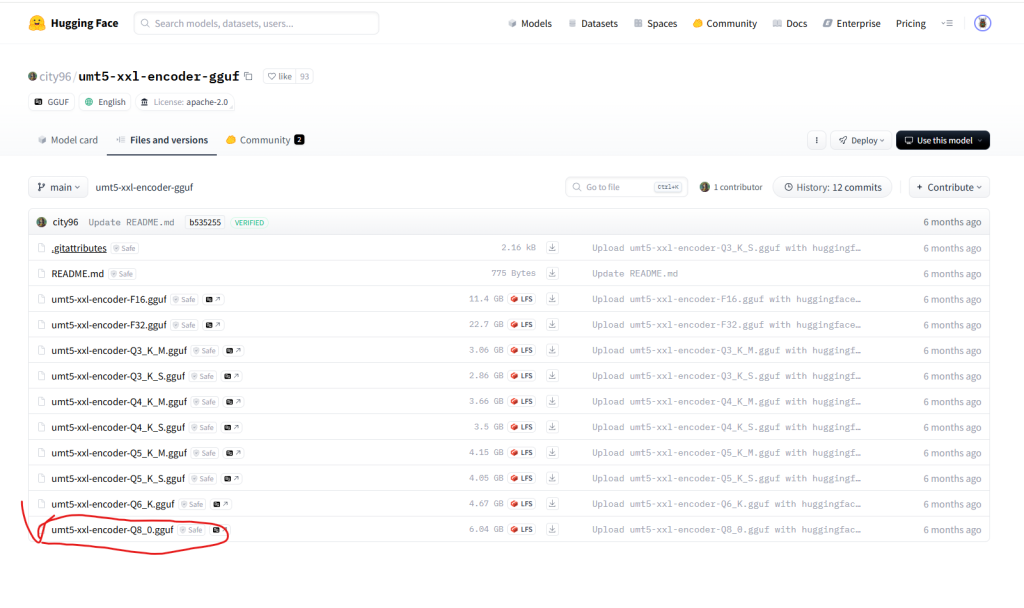Image resolution: width=1024 pixels, height=608 pixels.
Task: Open the Use this model dropdown
Action: coord(942,141)
